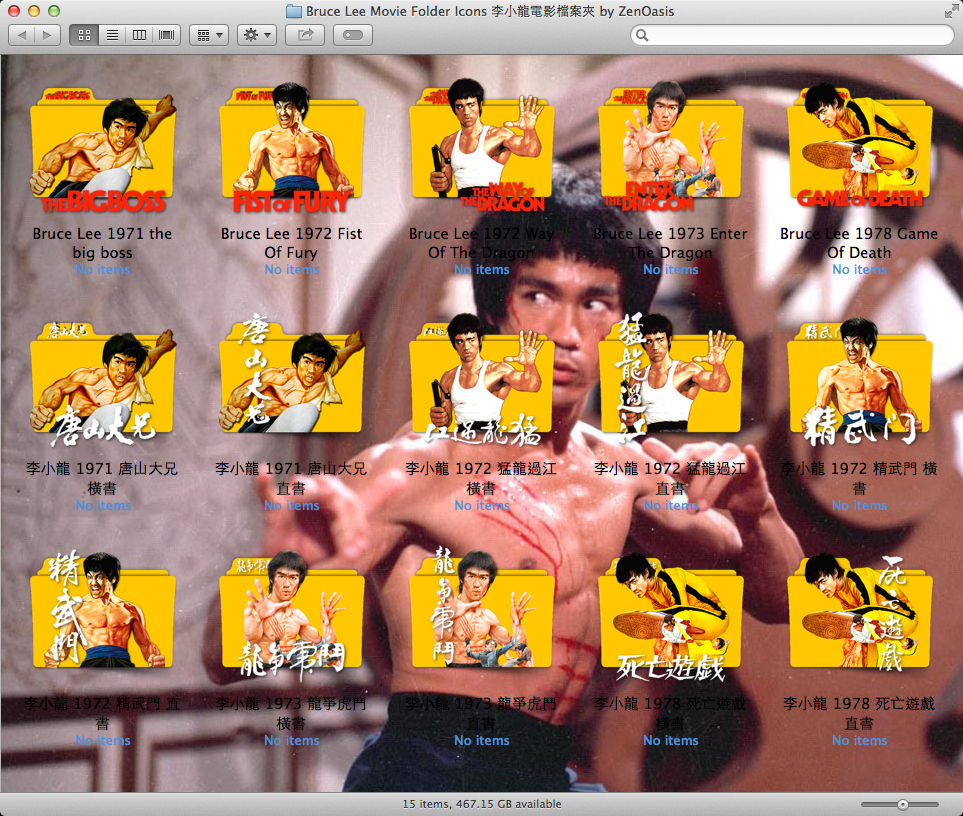Screen dimensions: 963x816
Task: Click label '李小龍 1972 猛龍過江 直書'
Action: pos(670,478)
